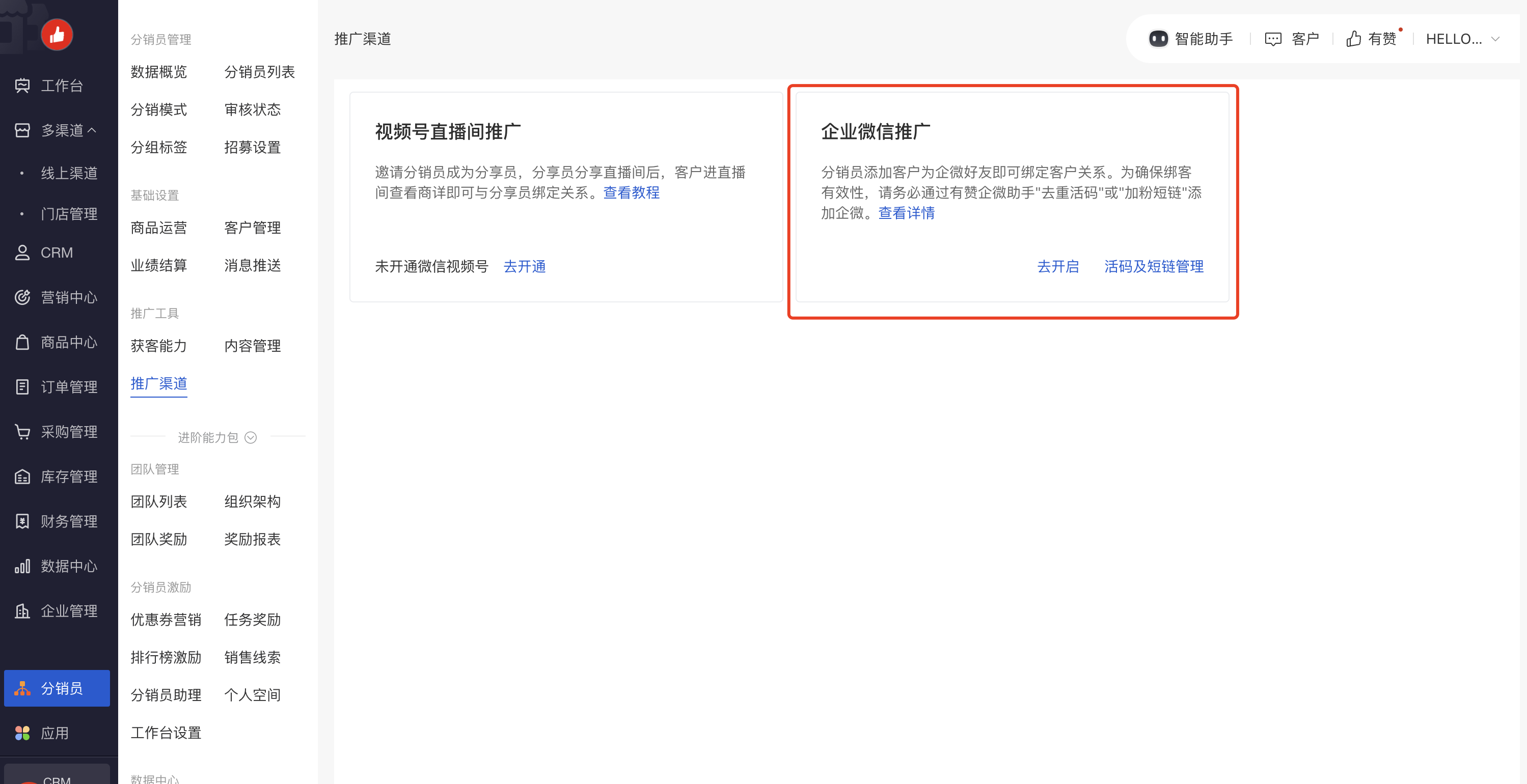Click the Youzan red thumbs-up logo
Screen dimensions: 1527x784
[x=57, y=35]
